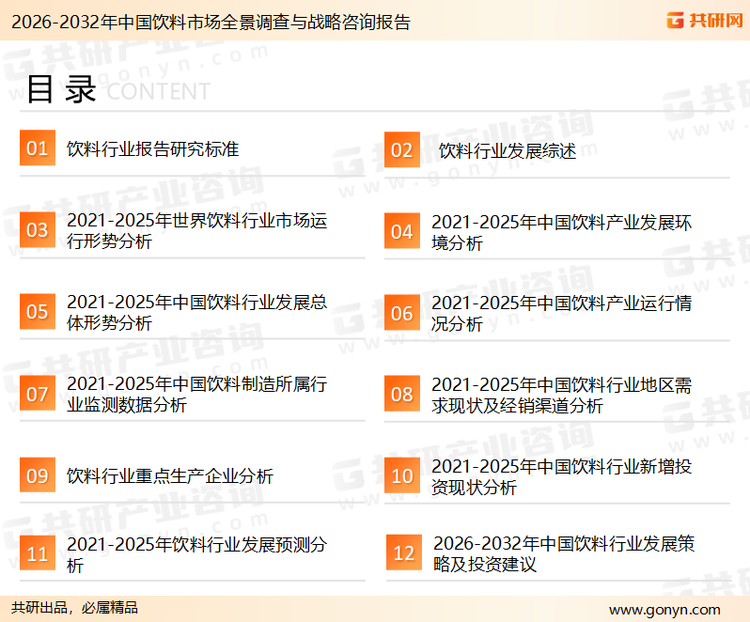Screen dimensions: 750x622
Task: Click the orange 06 number badge
Action: 402,313
